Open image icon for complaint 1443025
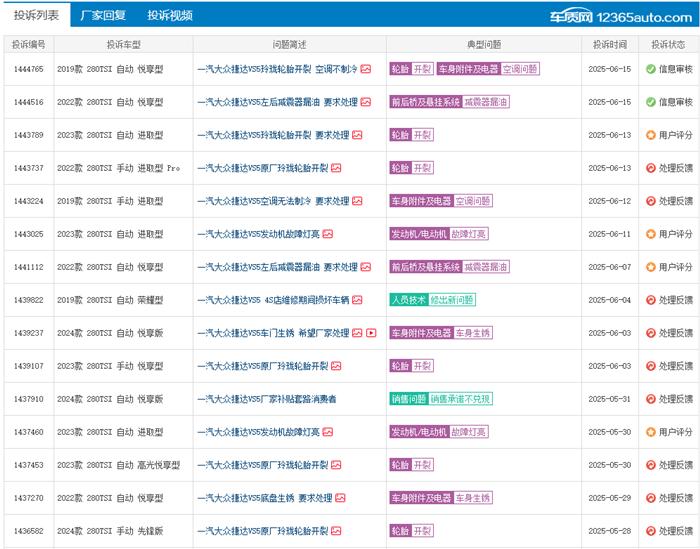 pyautogui.click(x=328, y=234)
